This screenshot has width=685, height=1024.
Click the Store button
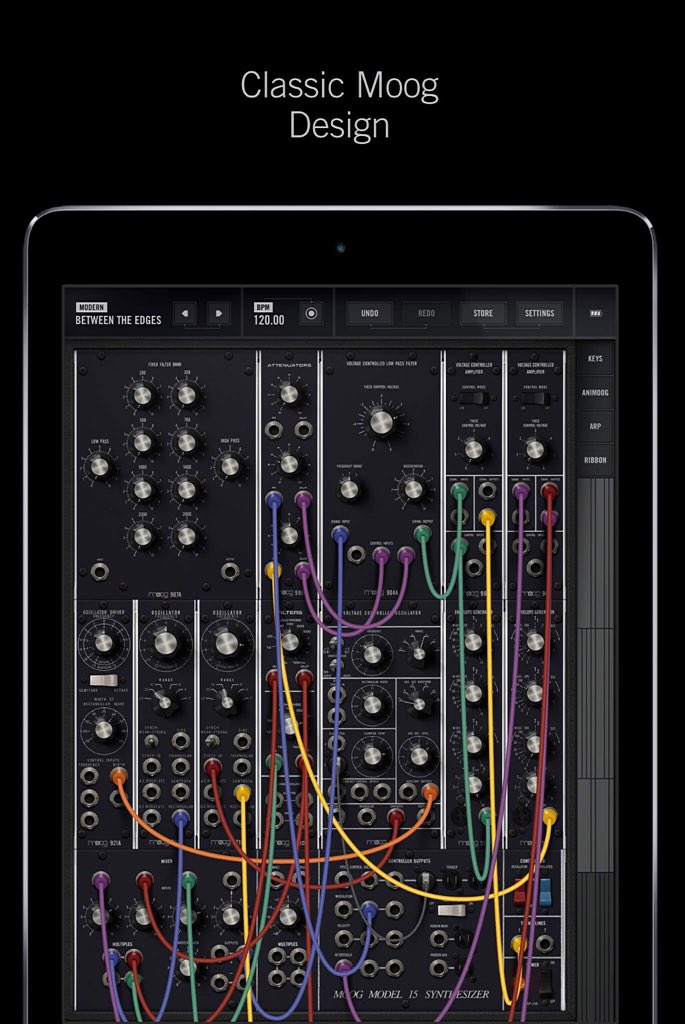[x=483, y=313]
